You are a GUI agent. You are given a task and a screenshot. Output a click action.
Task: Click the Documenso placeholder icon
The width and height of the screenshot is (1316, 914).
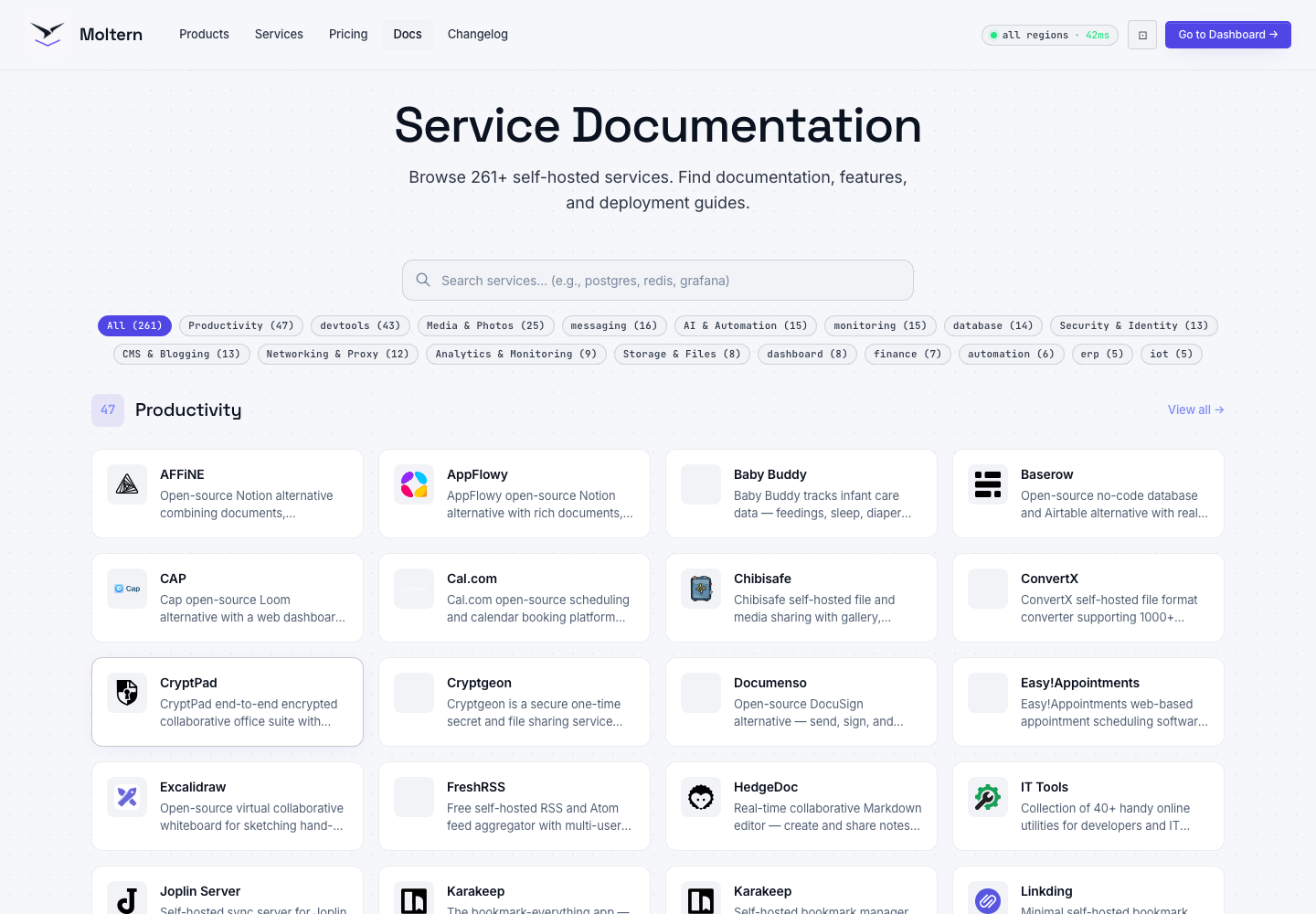701,693
